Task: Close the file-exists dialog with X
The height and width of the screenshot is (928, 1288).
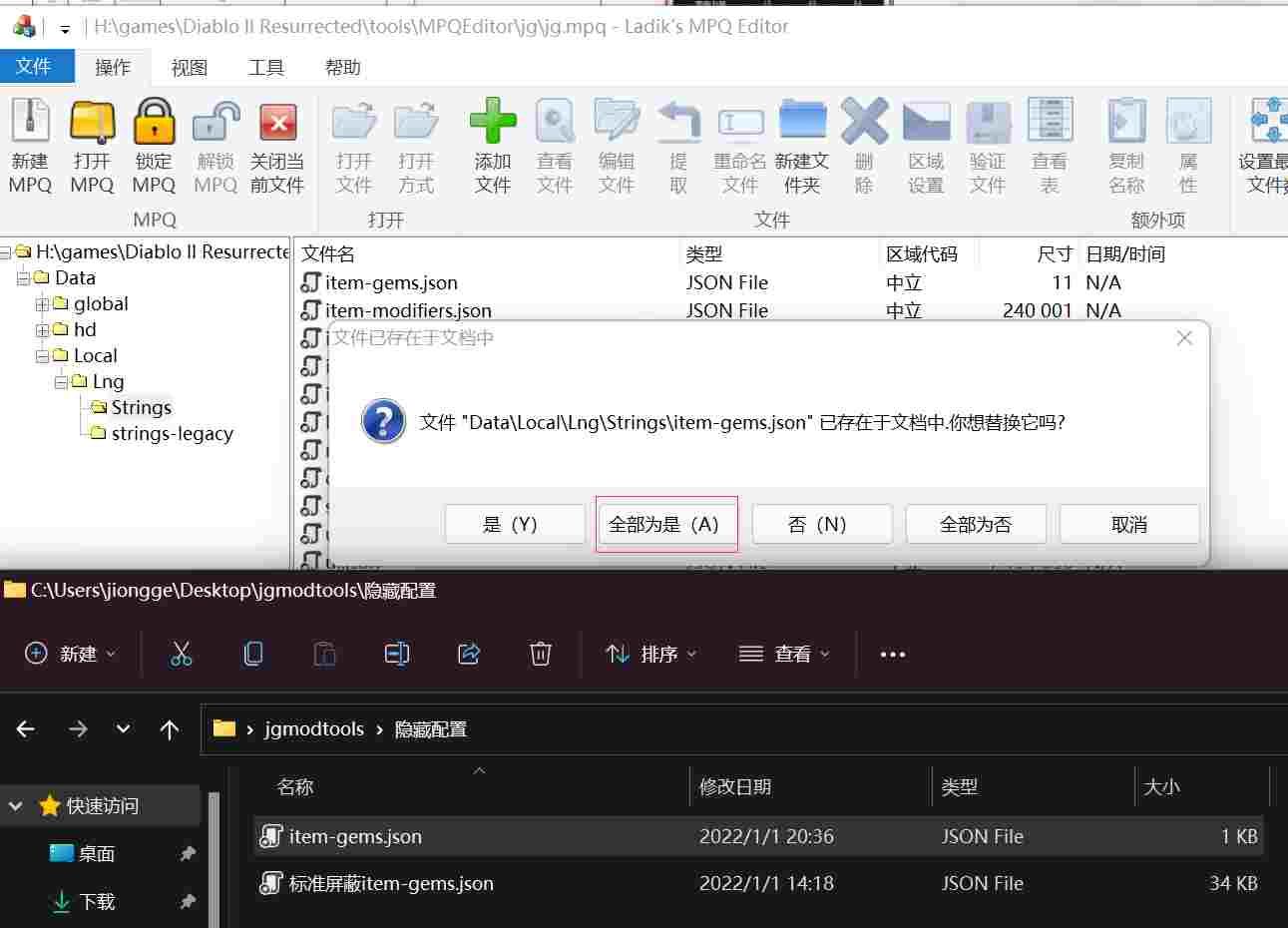Action: tap(1184, 338)
